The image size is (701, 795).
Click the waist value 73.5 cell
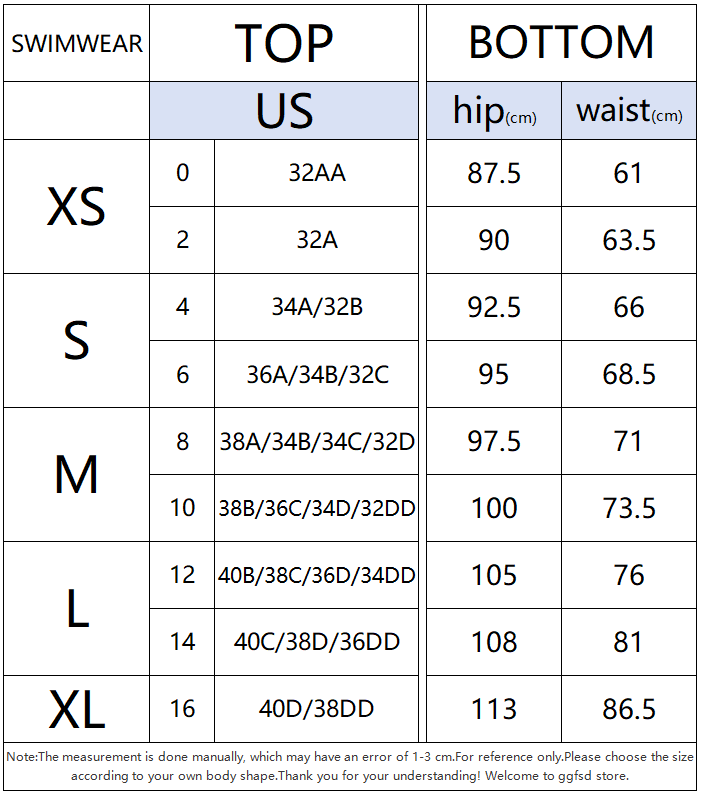pyautogui.click(x=629, y=508)
